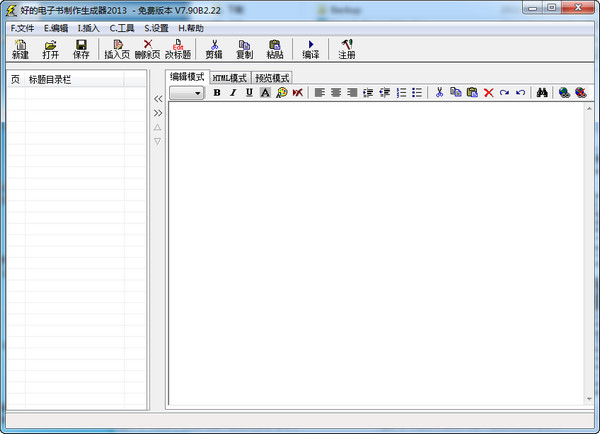
Task: Toggle underline formatting in editor toolbar
Action: point(249,92)
